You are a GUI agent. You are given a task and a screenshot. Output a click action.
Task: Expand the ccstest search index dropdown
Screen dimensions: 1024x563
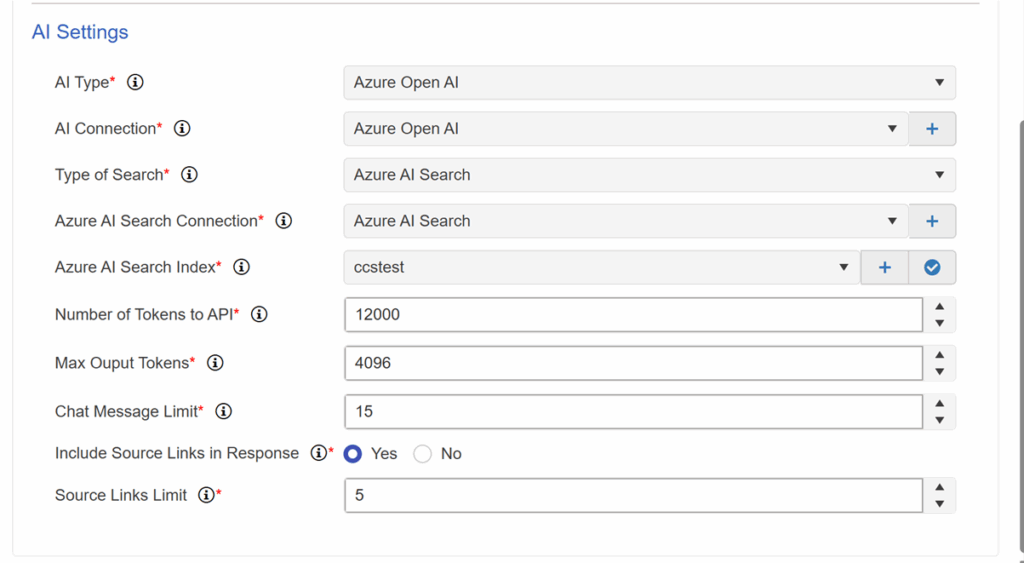[602, 267]
